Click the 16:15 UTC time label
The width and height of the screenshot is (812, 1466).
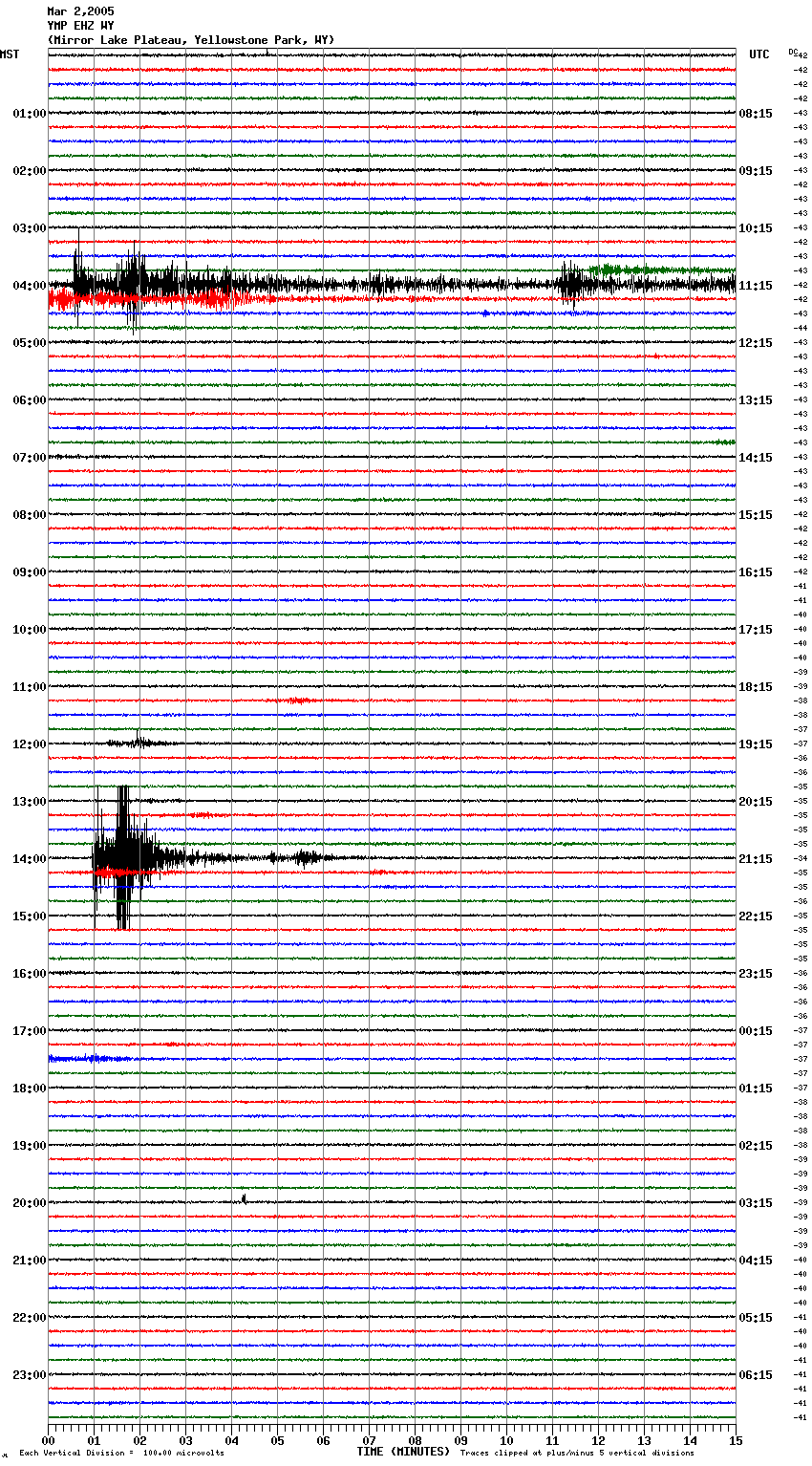coord(756,572)
